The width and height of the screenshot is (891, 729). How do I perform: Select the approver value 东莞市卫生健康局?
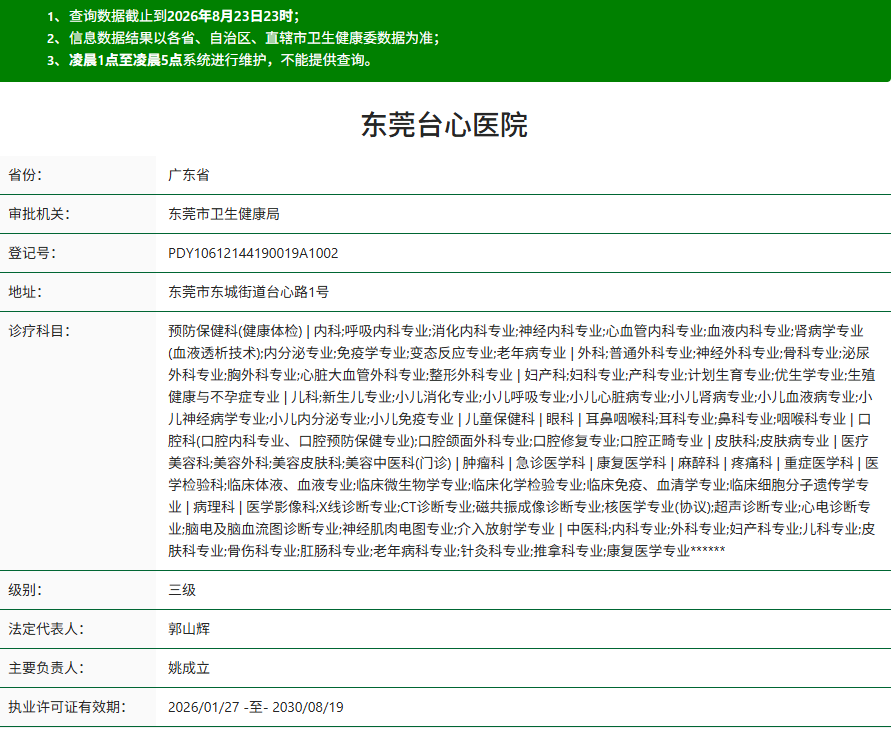tap(224, 214)
